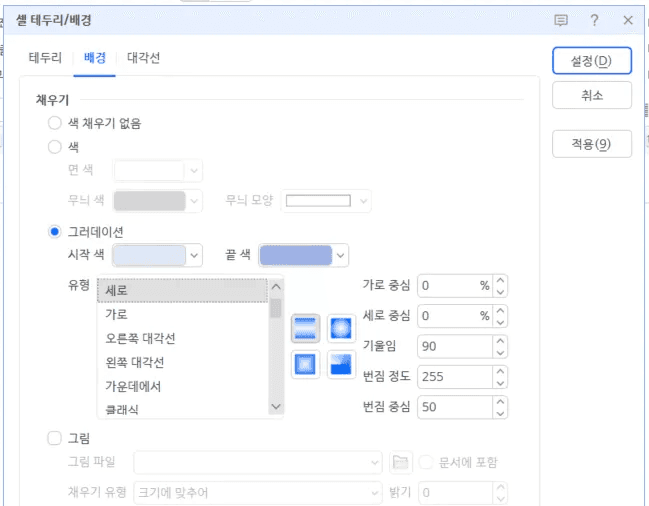This screenshot has width=649, height=506.
Task: Choose 가로 in the gradient type list
Action: click(183, 314)
